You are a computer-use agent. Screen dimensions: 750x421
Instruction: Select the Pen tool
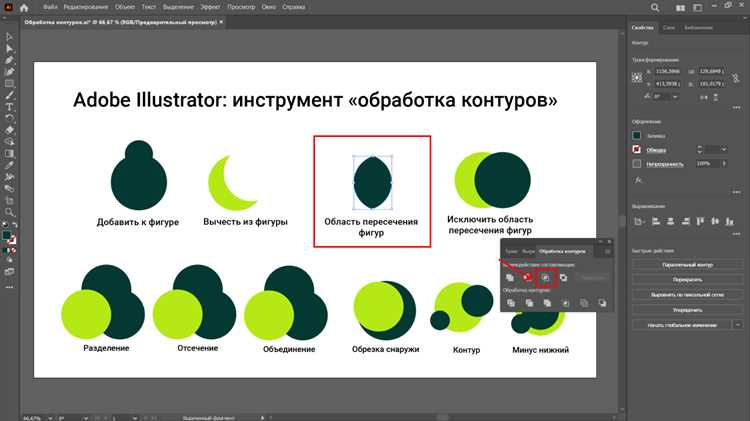9,60
